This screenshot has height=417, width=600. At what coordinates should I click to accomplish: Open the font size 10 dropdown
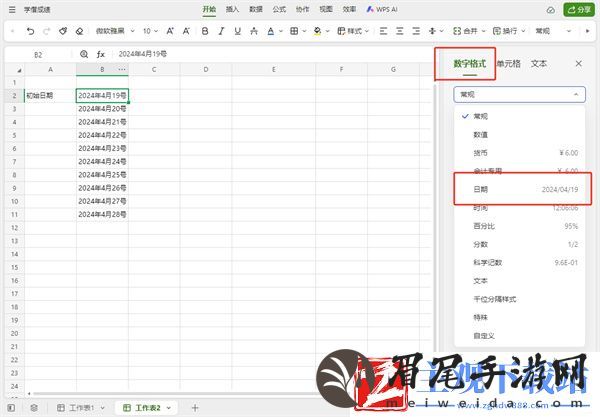coord(150,31)
